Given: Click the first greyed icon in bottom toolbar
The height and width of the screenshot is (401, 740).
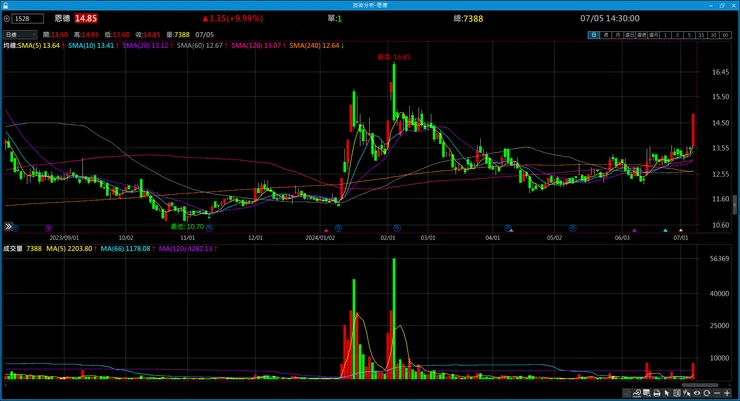Looking at the screenshot, I should [626, 393].
